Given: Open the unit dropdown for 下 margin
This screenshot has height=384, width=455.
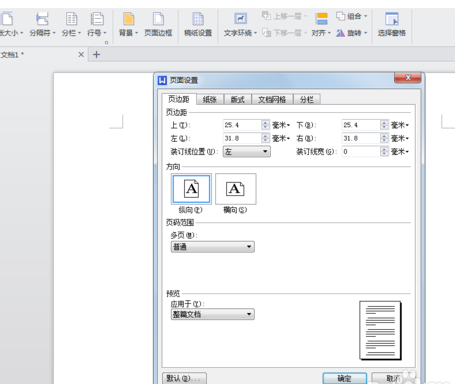Looking at the screenshot, I should [400, 125].
